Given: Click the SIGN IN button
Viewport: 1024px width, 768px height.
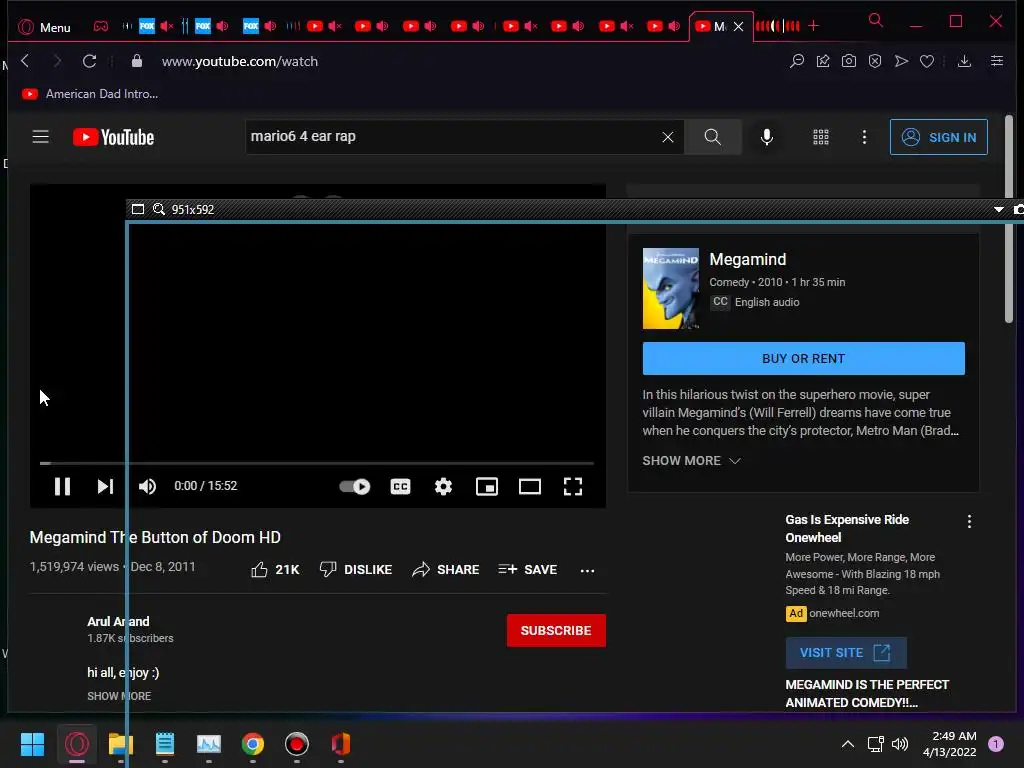Looking at the screenshot, I should pos(938,137).
